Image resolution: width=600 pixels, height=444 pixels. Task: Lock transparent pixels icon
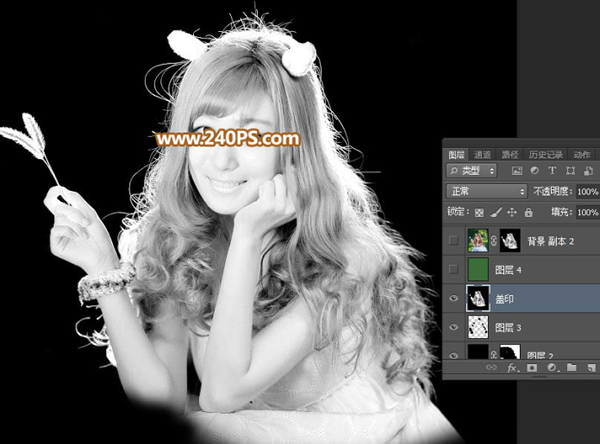point(479,212)
